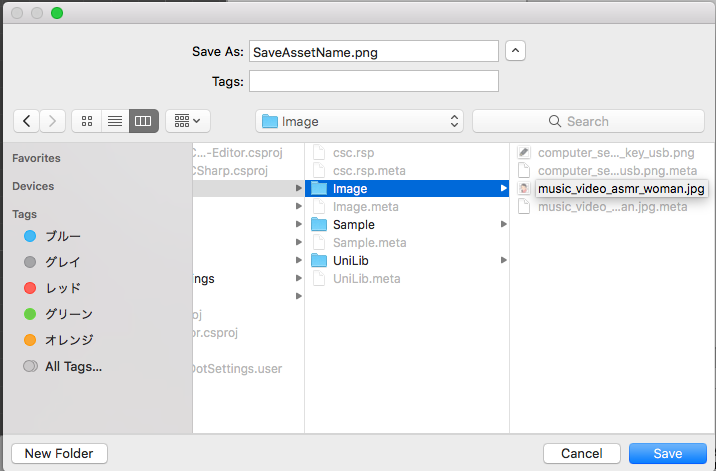
Task: Click the Save As filename field
Action: (374, 52)
